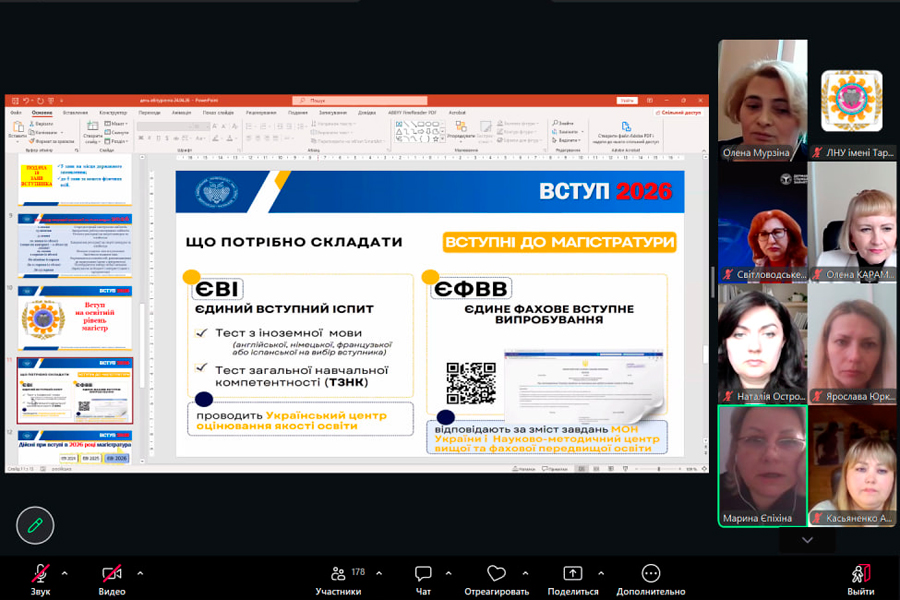Select Марина Єпіхіна's video tile
The image size is (900, 600).
(x=763, y=466)
